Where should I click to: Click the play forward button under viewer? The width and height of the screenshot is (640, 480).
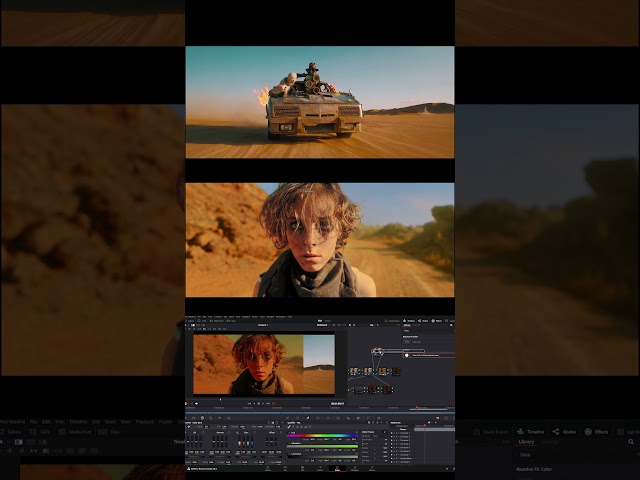pyautogui.click(x=263, y=404)
